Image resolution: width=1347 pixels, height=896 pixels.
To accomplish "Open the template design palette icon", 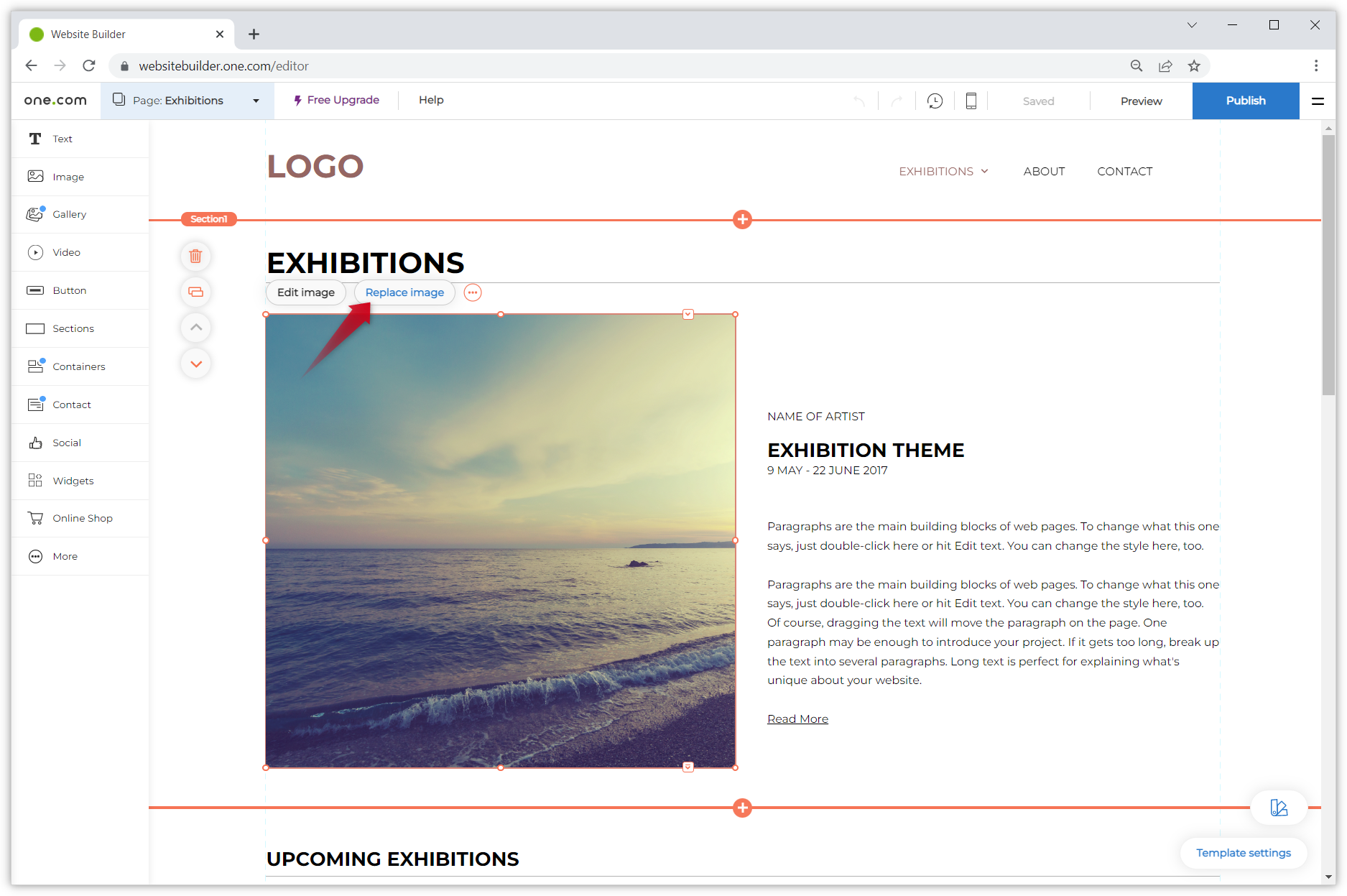I will point(1279,808).
